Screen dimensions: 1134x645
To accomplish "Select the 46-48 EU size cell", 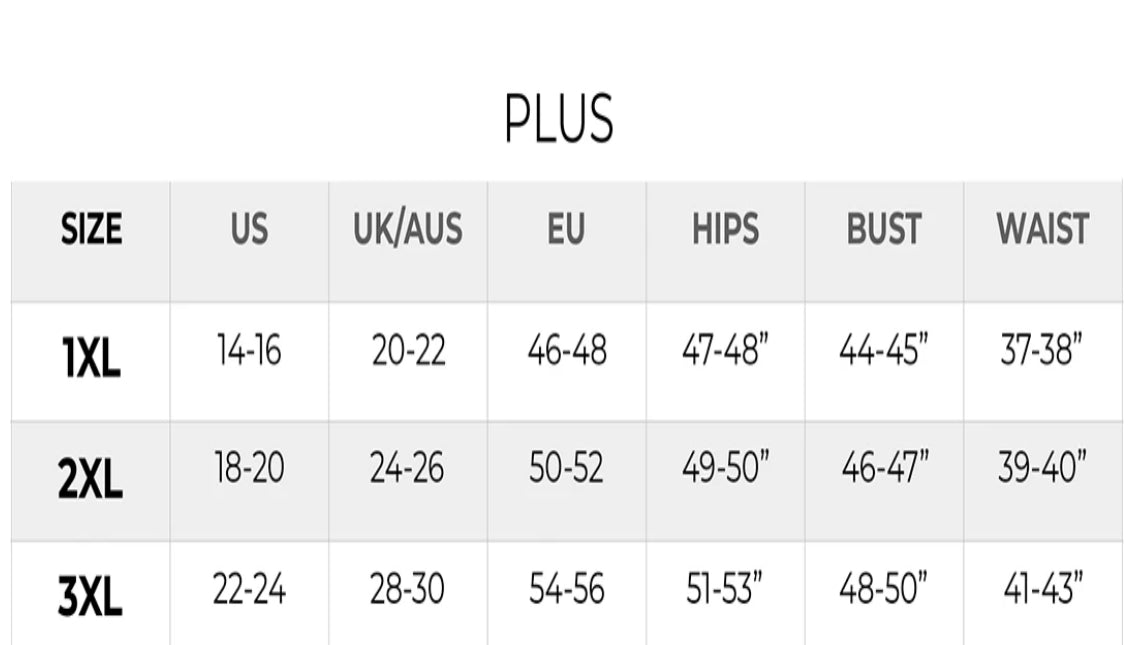I will tap(566, 351).
